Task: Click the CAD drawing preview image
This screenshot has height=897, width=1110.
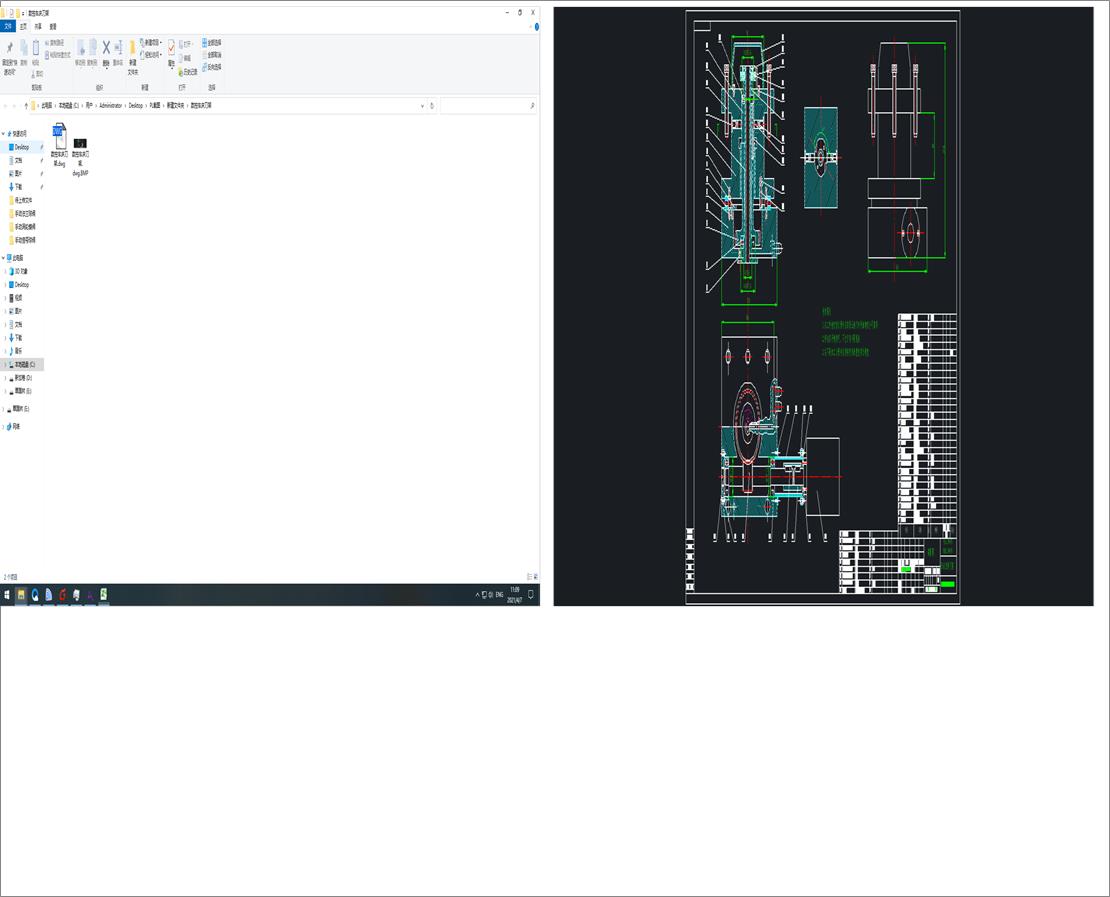Action: point(823,307)
